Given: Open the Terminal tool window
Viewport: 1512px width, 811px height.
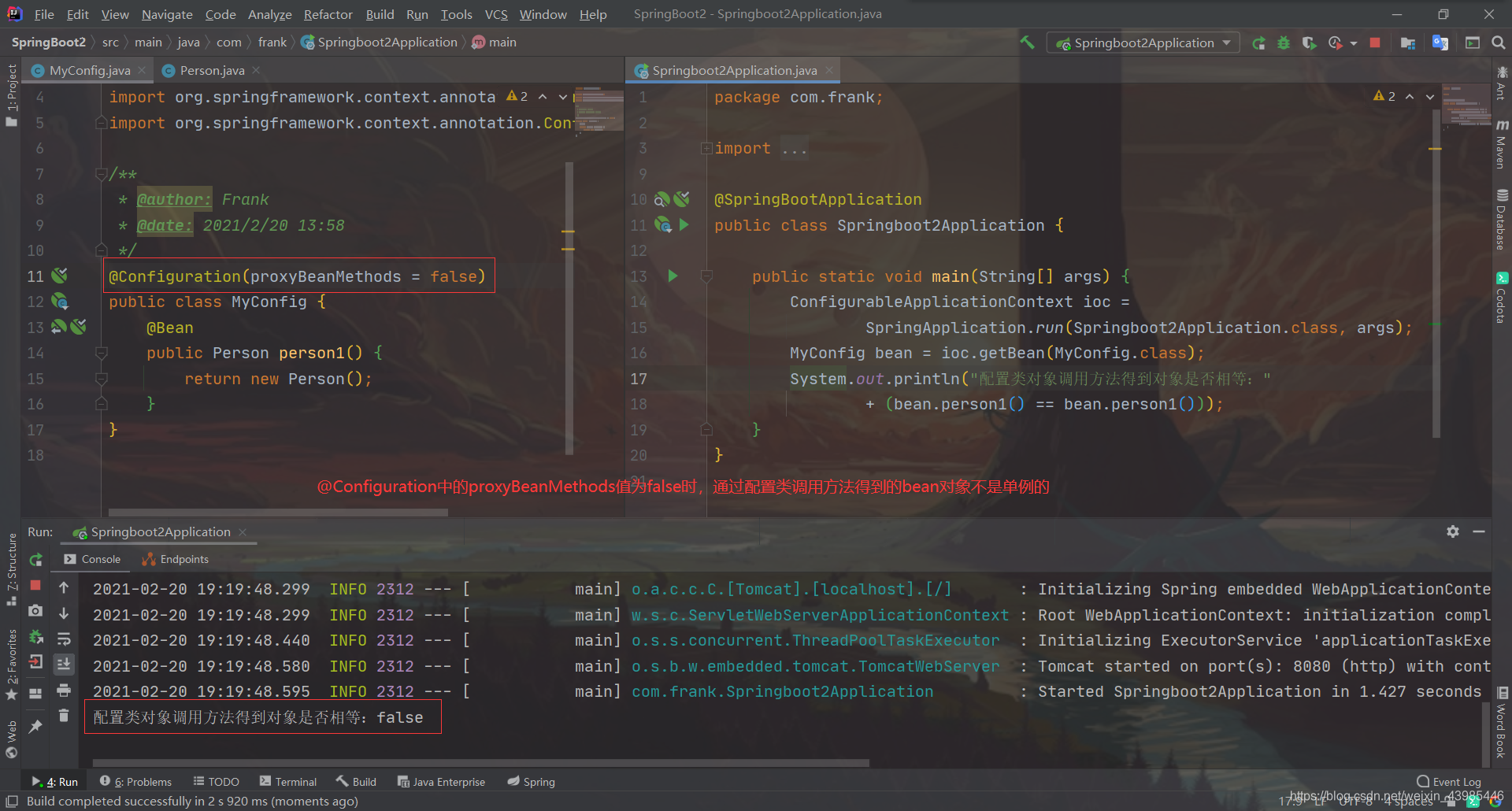Looking at the screenshot, I should tap(287, 782).
